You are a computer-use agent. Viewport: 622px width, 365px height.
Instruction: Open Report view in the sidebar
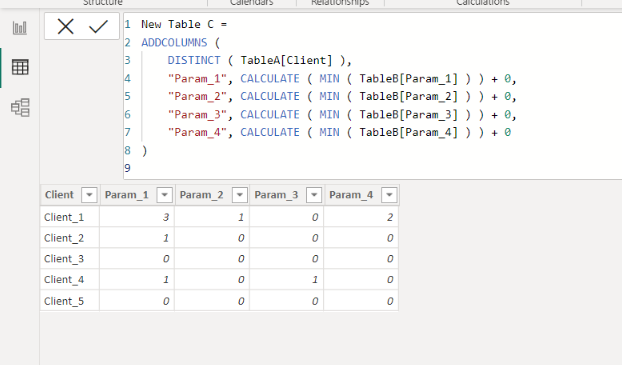click(x=20, y=28)
